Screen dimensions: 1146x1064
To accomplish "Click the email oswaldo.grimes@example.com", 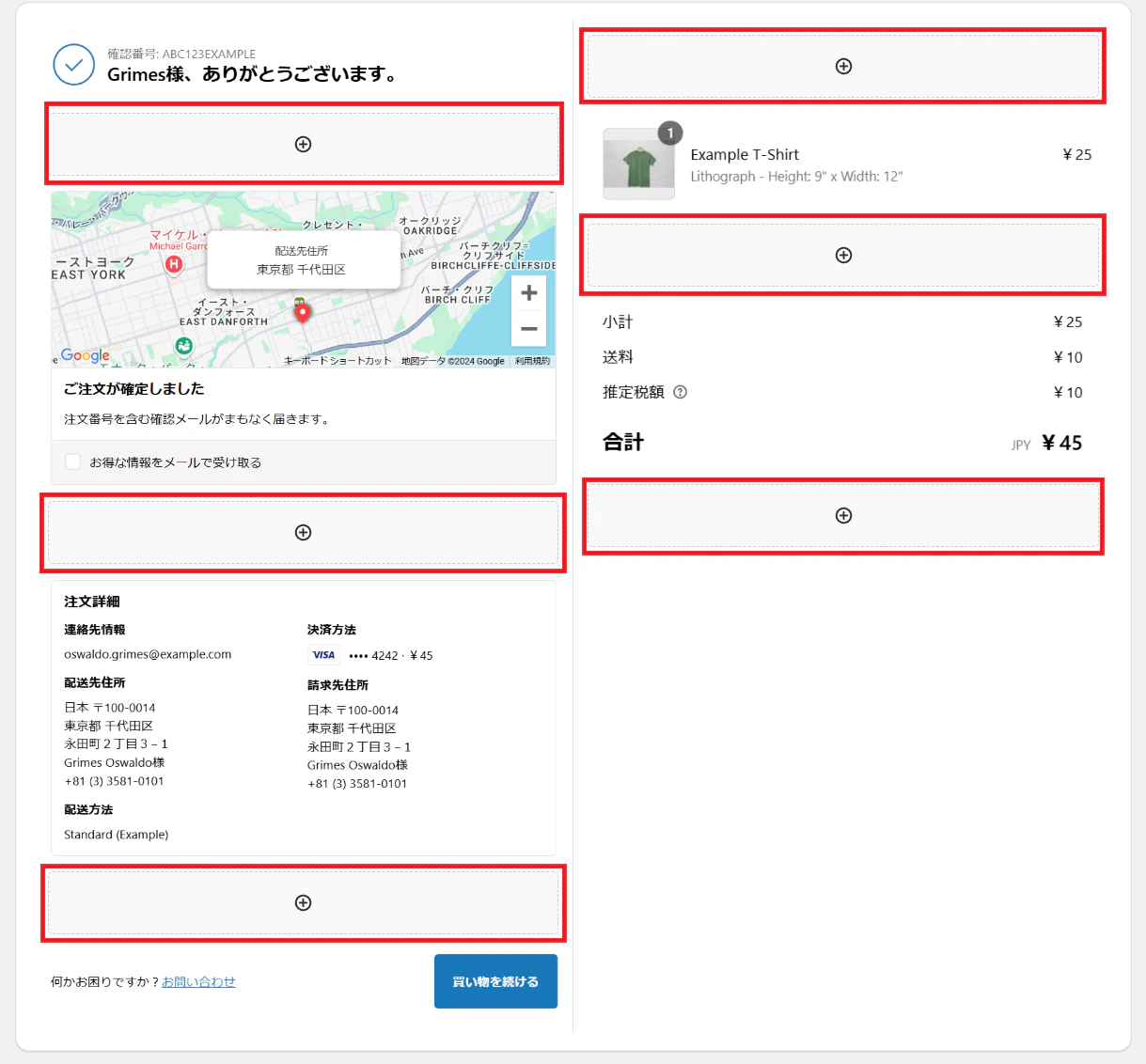I will point(148,654).
